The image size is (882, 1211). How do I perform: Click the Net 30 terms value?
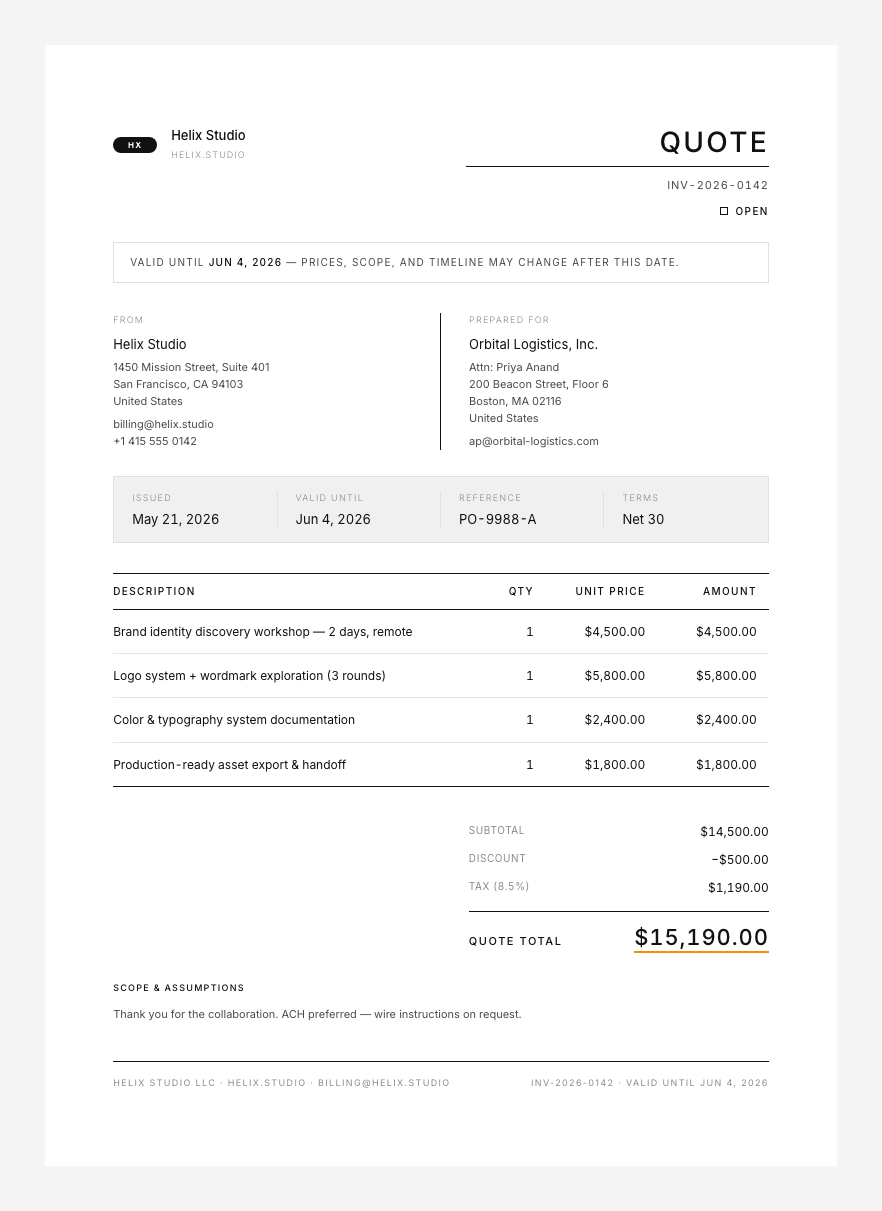click(x=643, y=519)
